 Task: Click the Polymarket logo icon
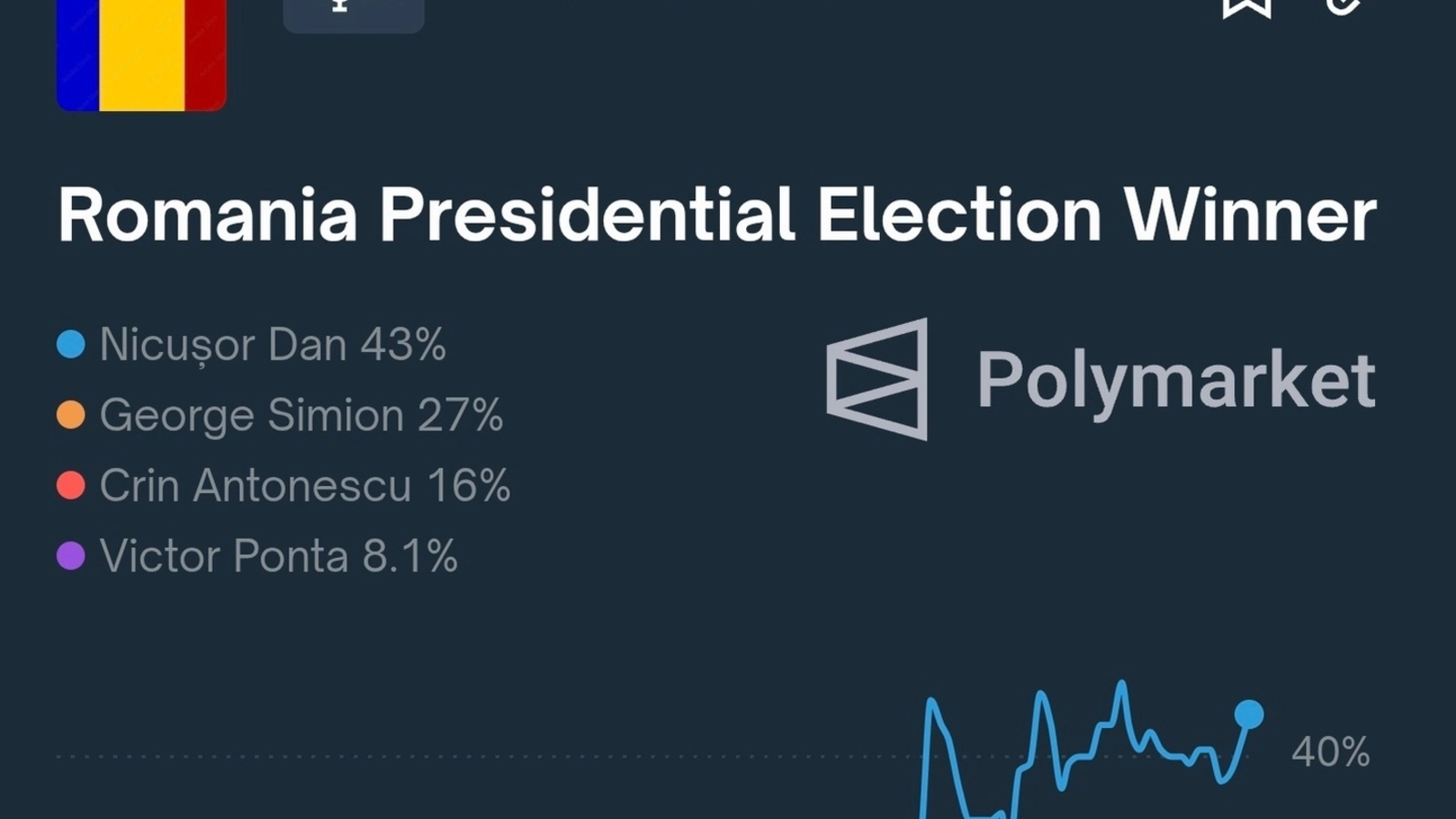click(877, 379)
